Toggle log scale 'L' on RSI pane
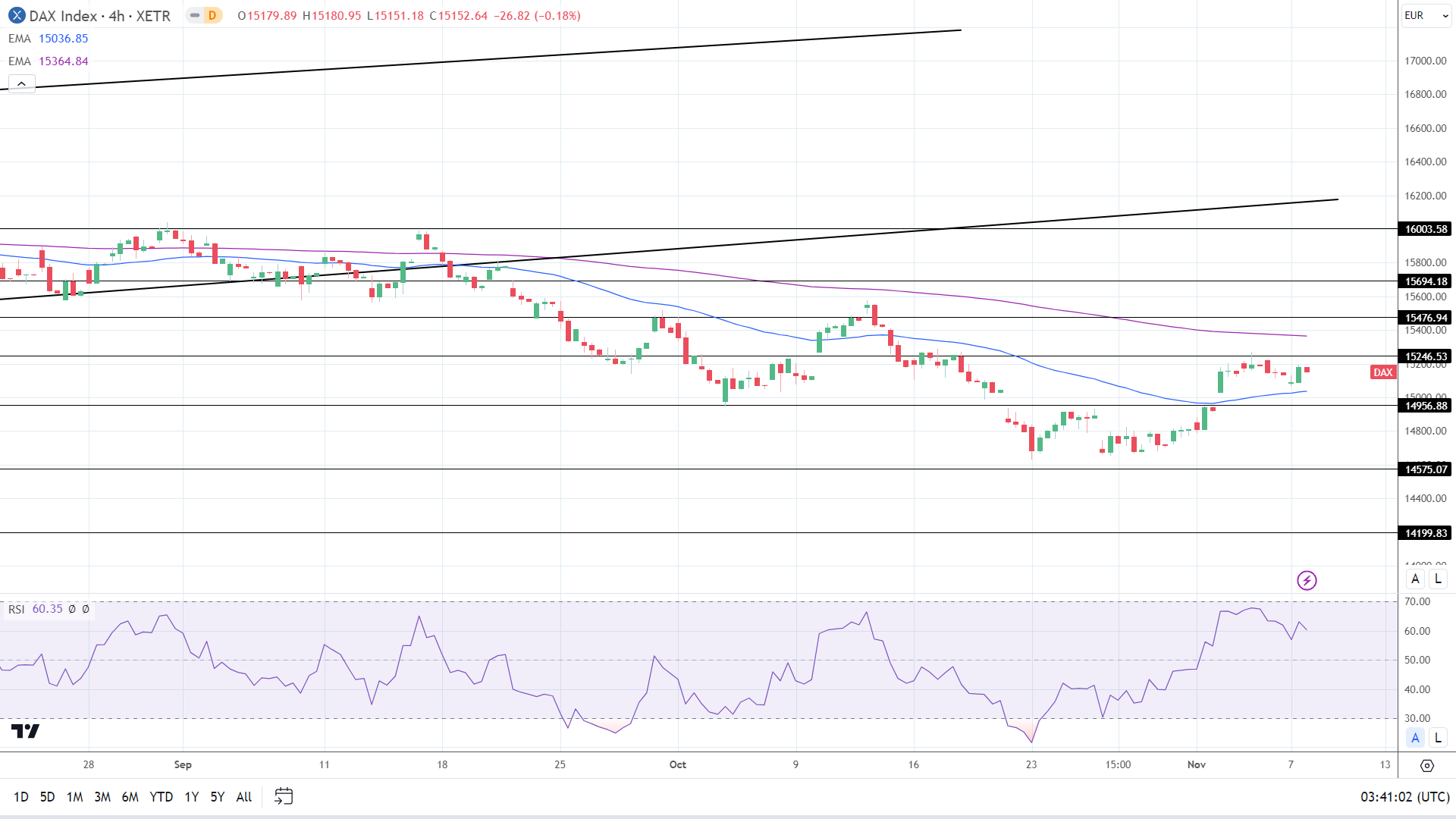Screen dimensions: 1456x819 (1438, 738)
